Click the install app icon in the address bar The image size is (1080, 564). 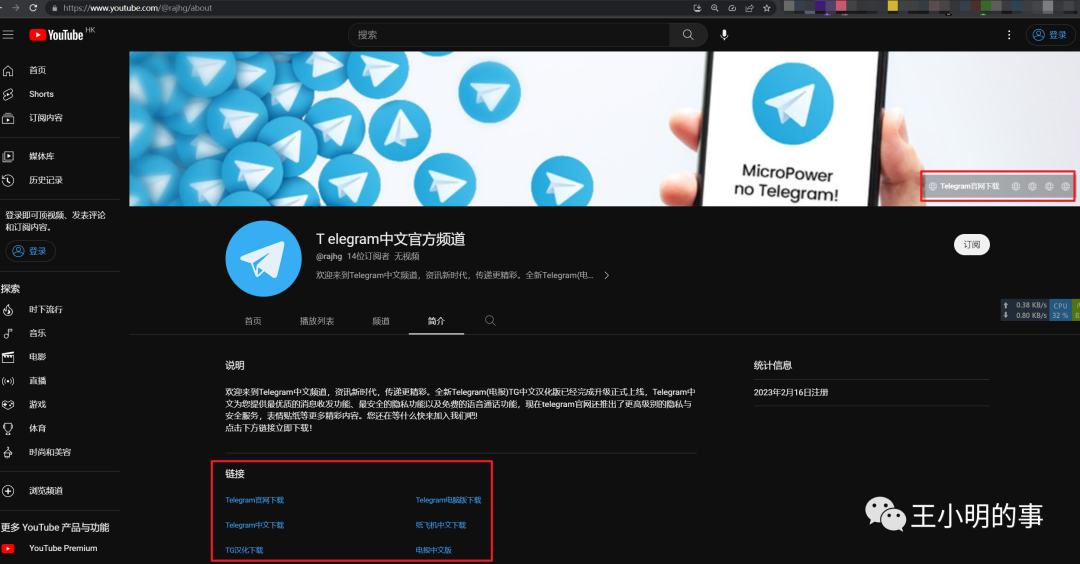point(697,8)
